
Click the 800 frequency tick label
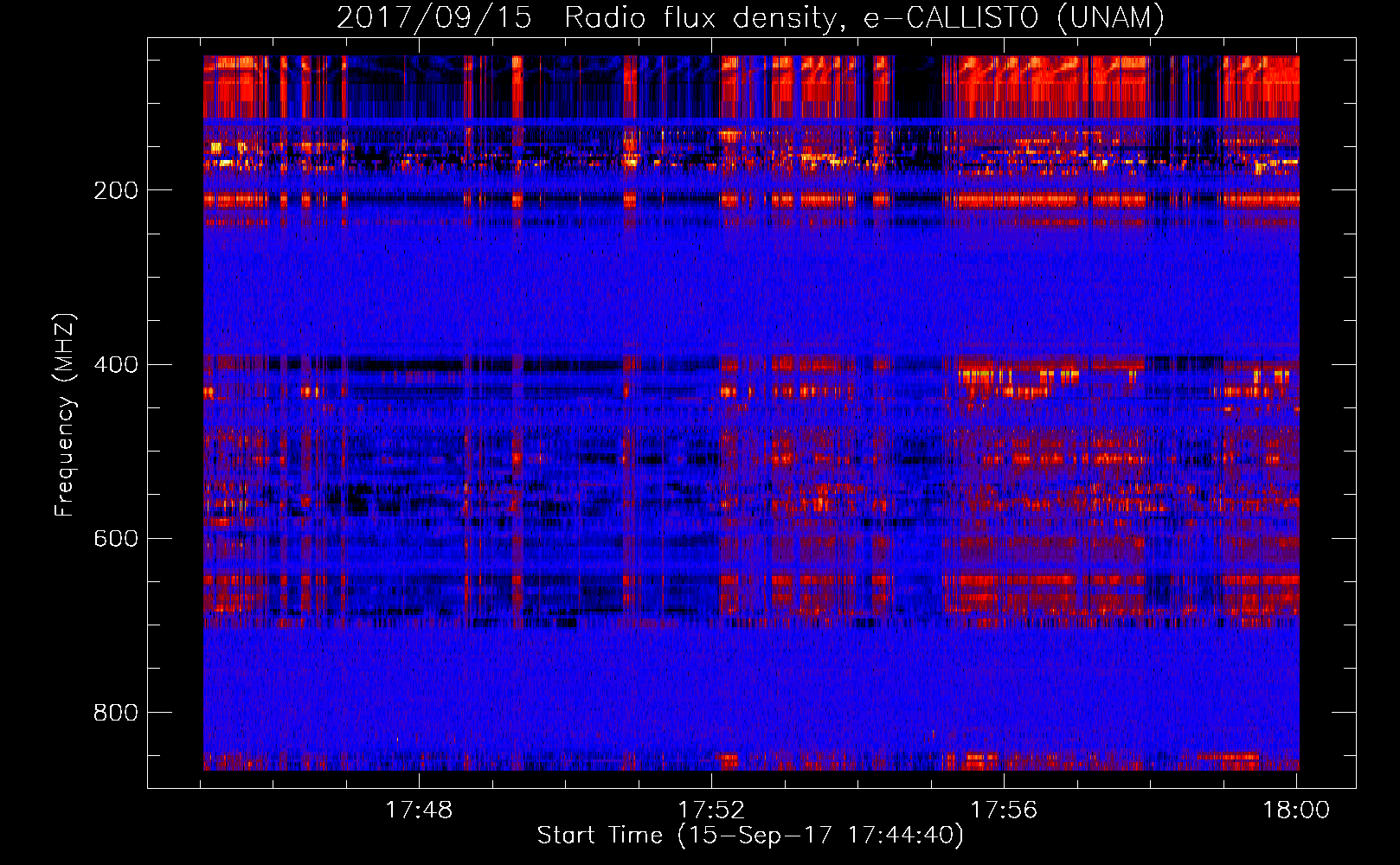pos(116,712)
